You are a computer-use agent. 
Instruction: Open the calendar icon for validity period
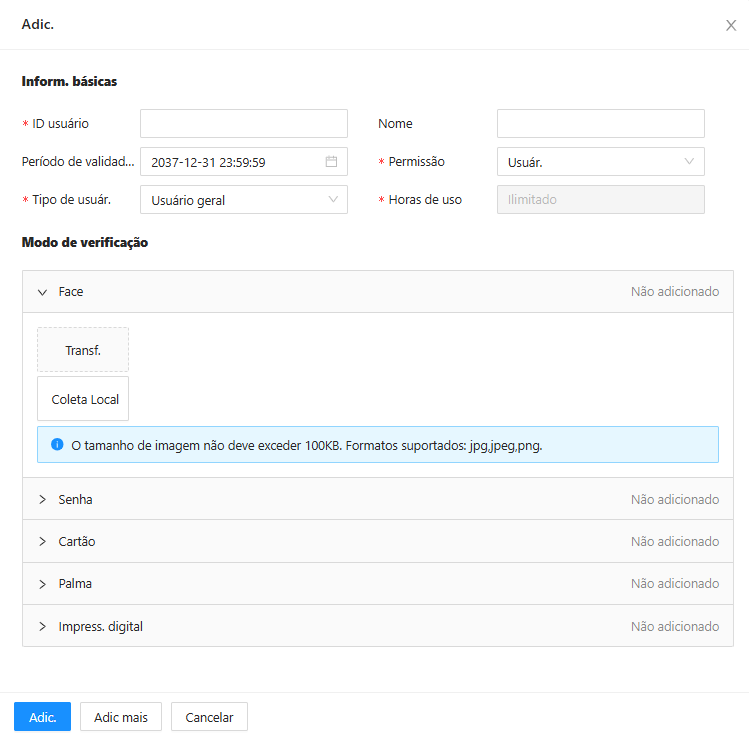click(x=331, y=161)
